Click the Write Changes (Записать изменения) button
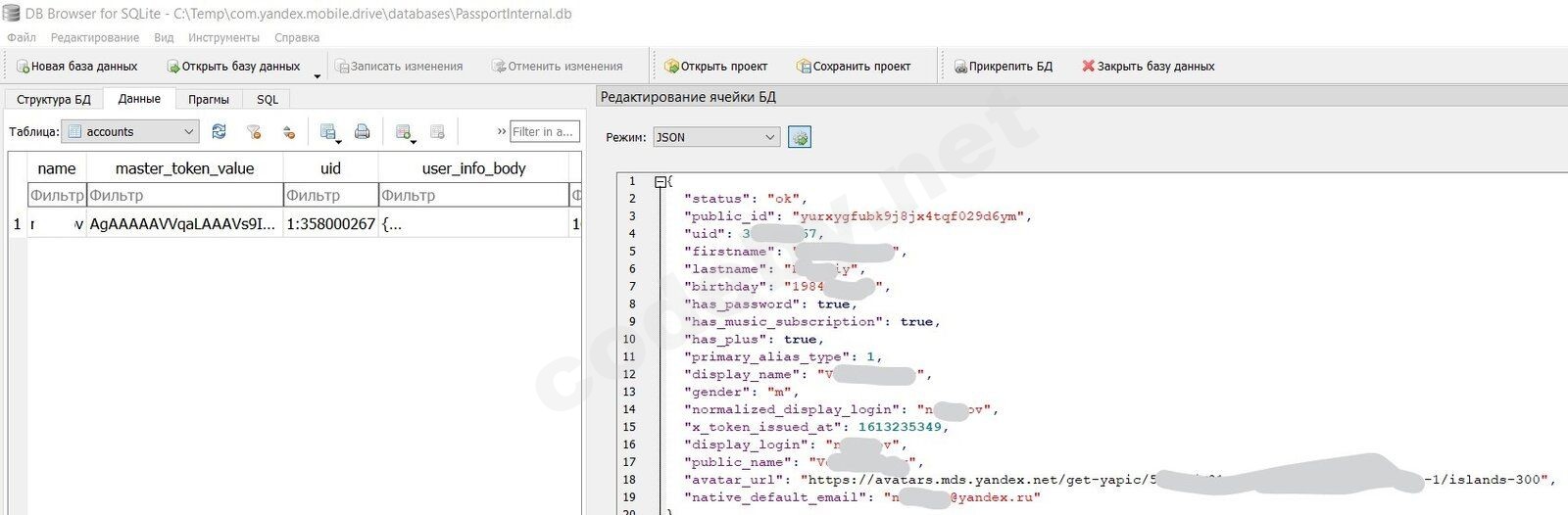The height and width of the screenshot is (515, 1568). click(x=399, y=67)
